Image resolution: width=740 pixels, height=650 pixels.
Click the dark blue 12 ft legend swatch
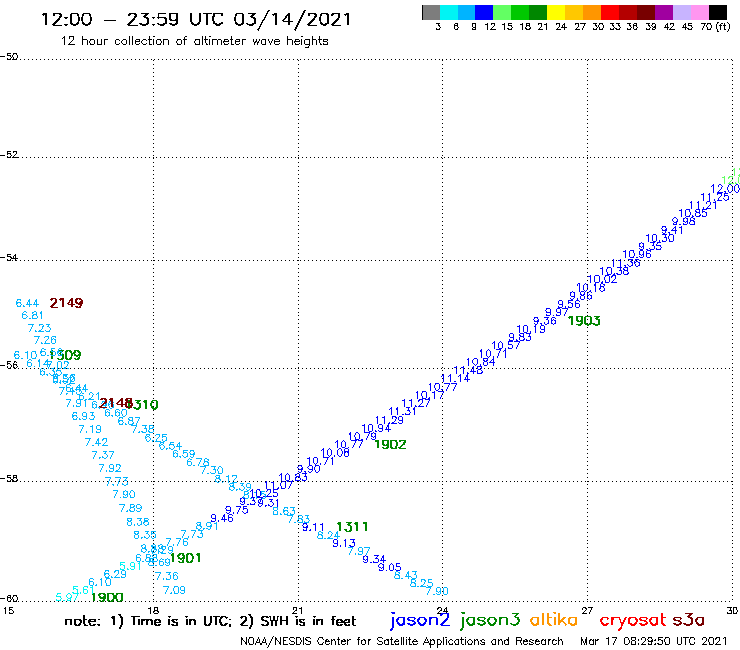pyautogui.click(x=484, y=12)
